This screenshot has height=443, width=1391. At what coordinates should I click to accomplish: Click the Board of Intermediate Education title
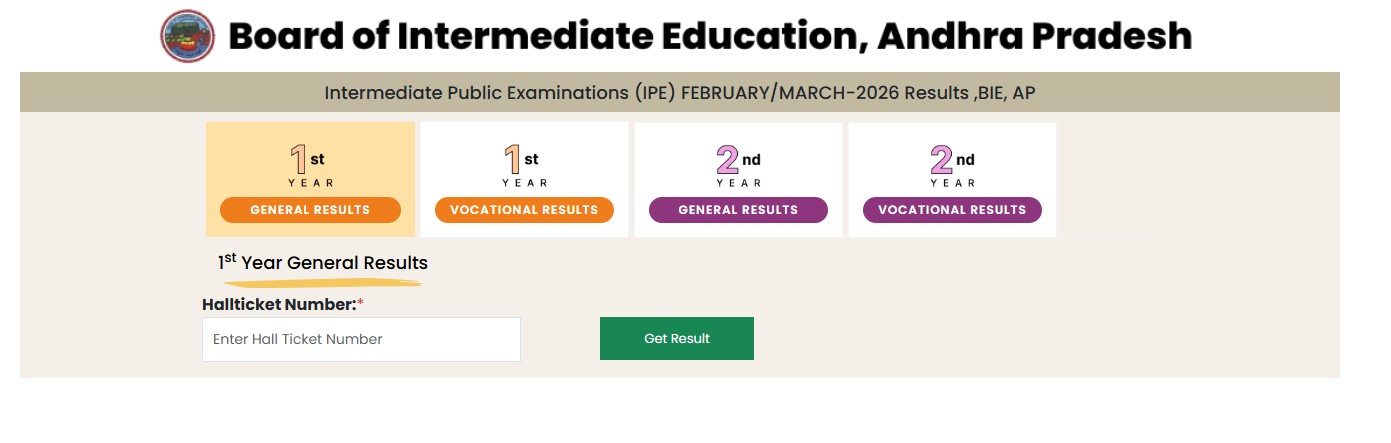(710, 37)
